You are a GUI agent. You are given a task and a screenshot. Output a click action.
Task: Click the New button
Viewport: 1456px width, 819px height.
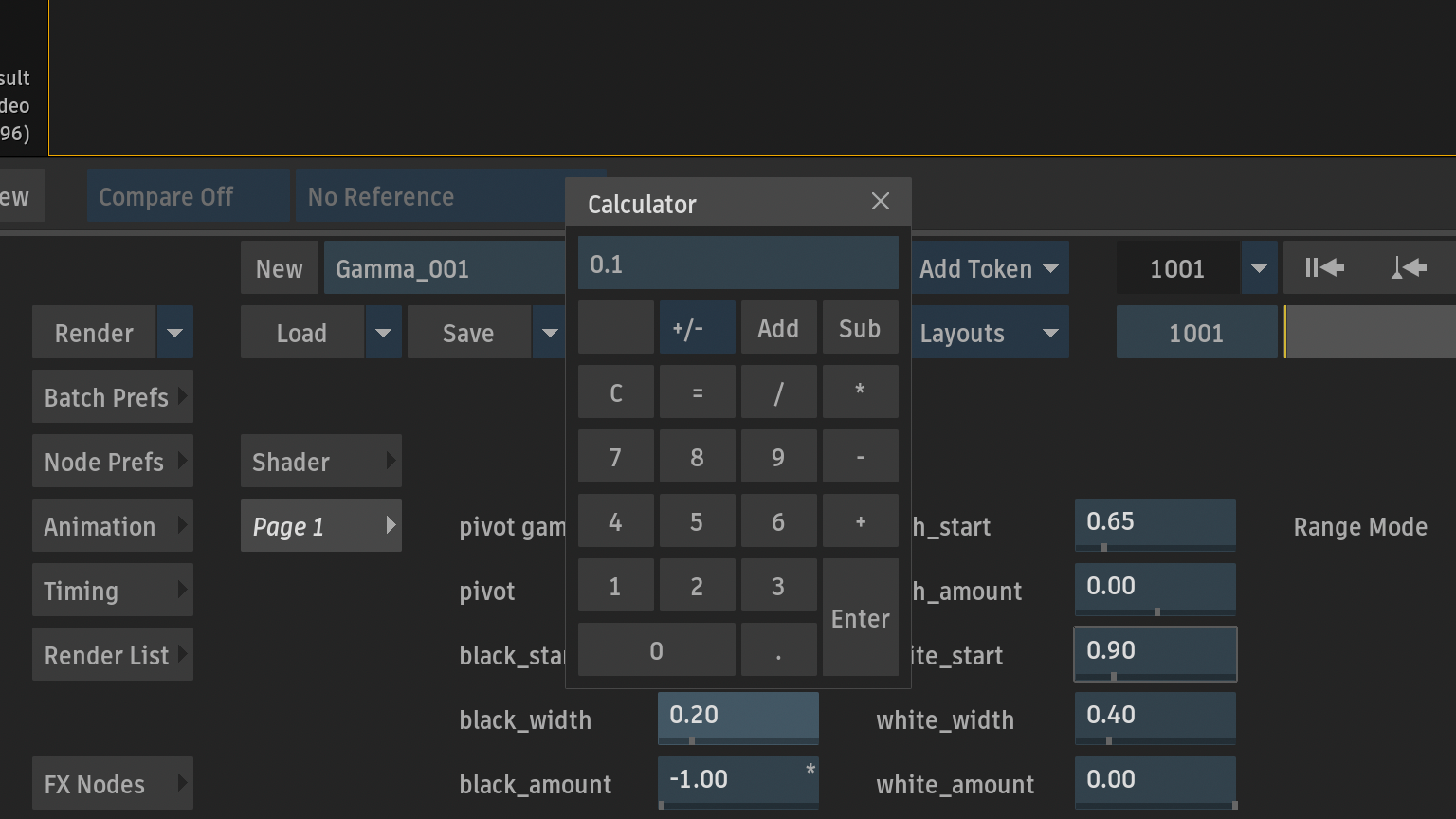(280, 268)
